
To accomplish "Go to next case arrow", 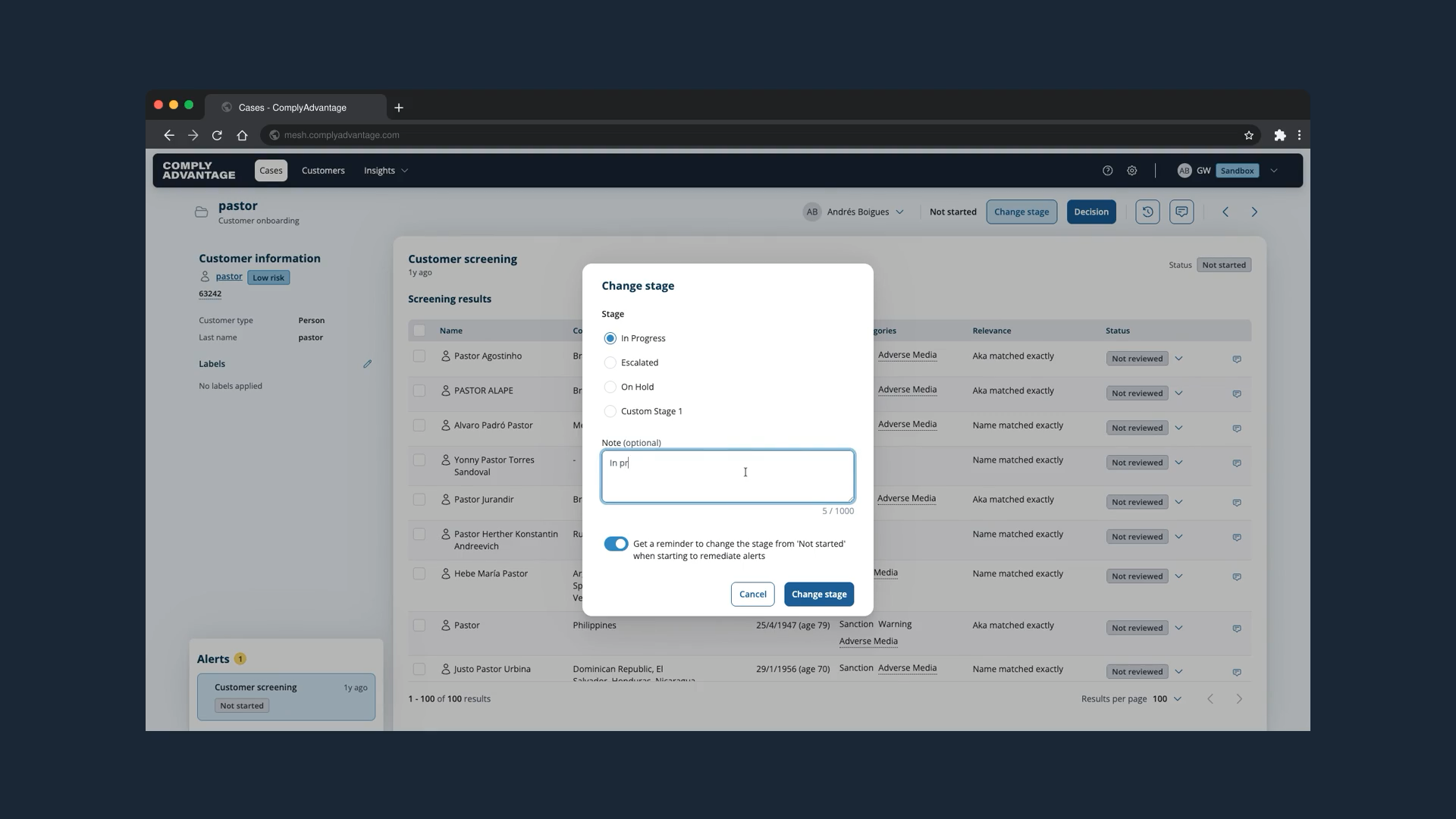I will click(x=1254, y=212).
